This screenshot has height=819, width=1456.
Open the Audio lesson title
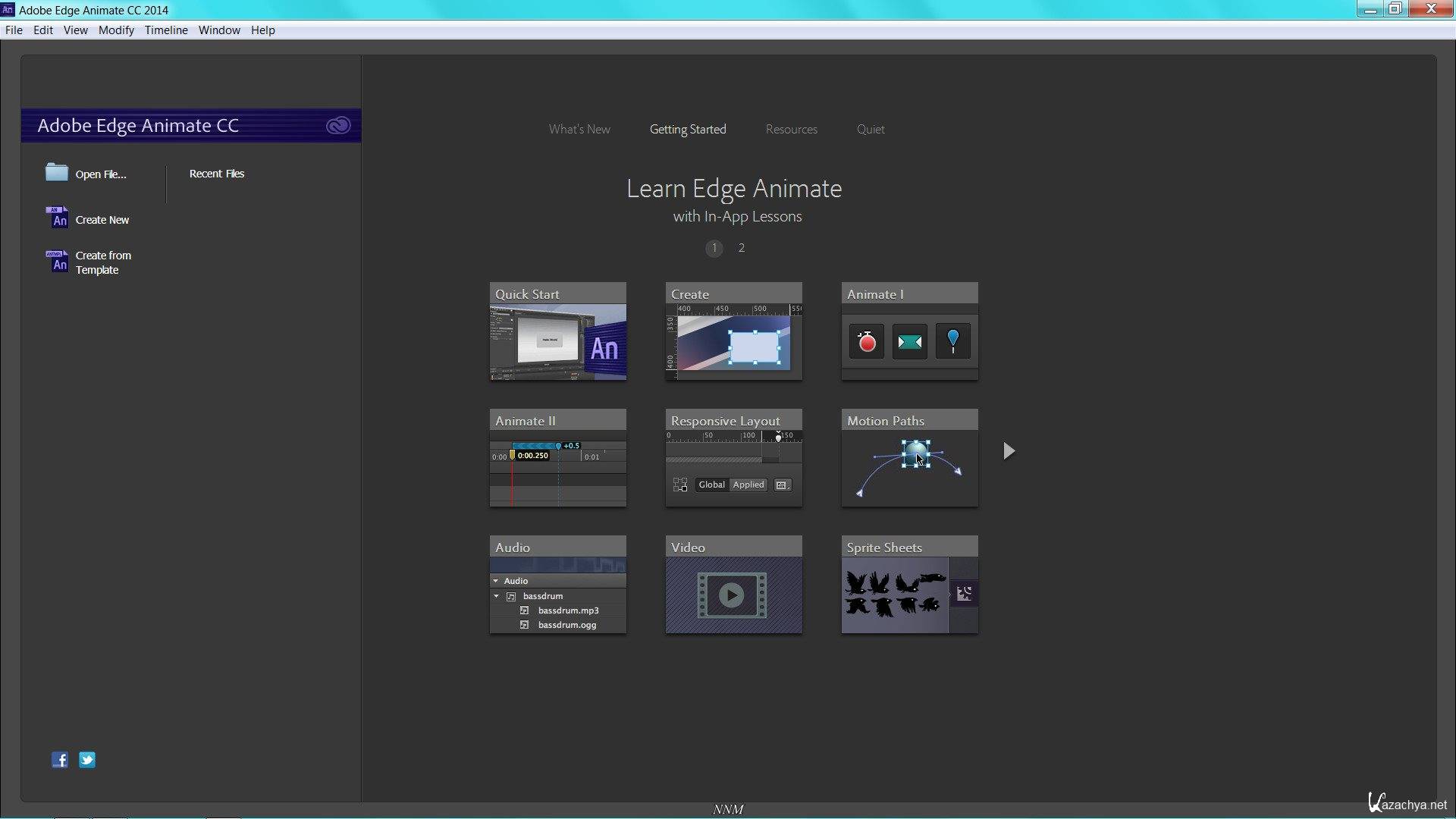tap(513, 548)
